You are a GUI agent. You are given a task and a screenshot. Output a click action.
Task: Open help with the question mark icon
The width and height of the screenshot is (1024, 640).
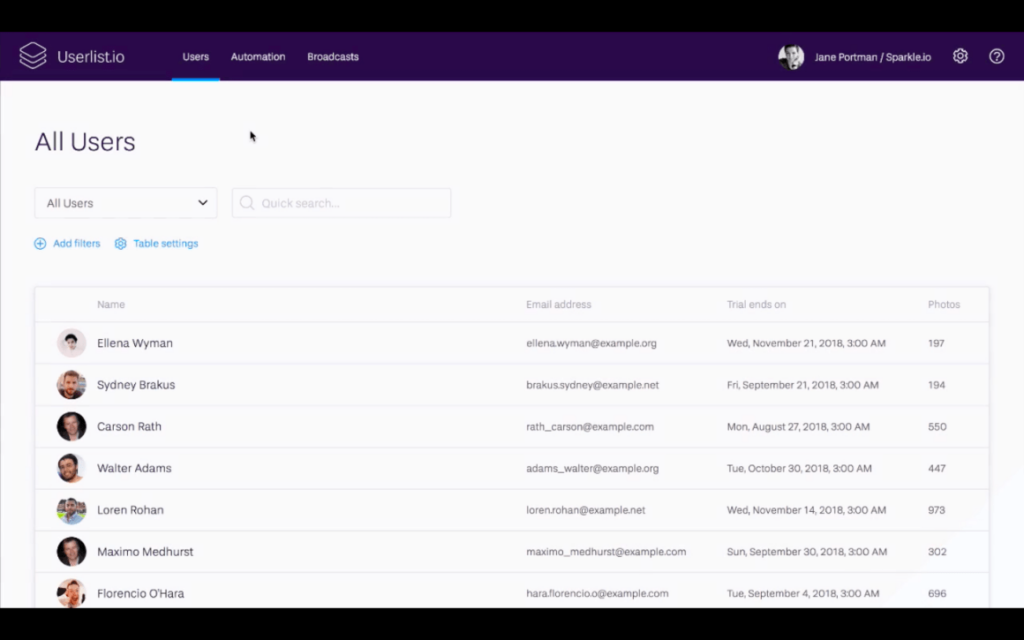(997, 56)
